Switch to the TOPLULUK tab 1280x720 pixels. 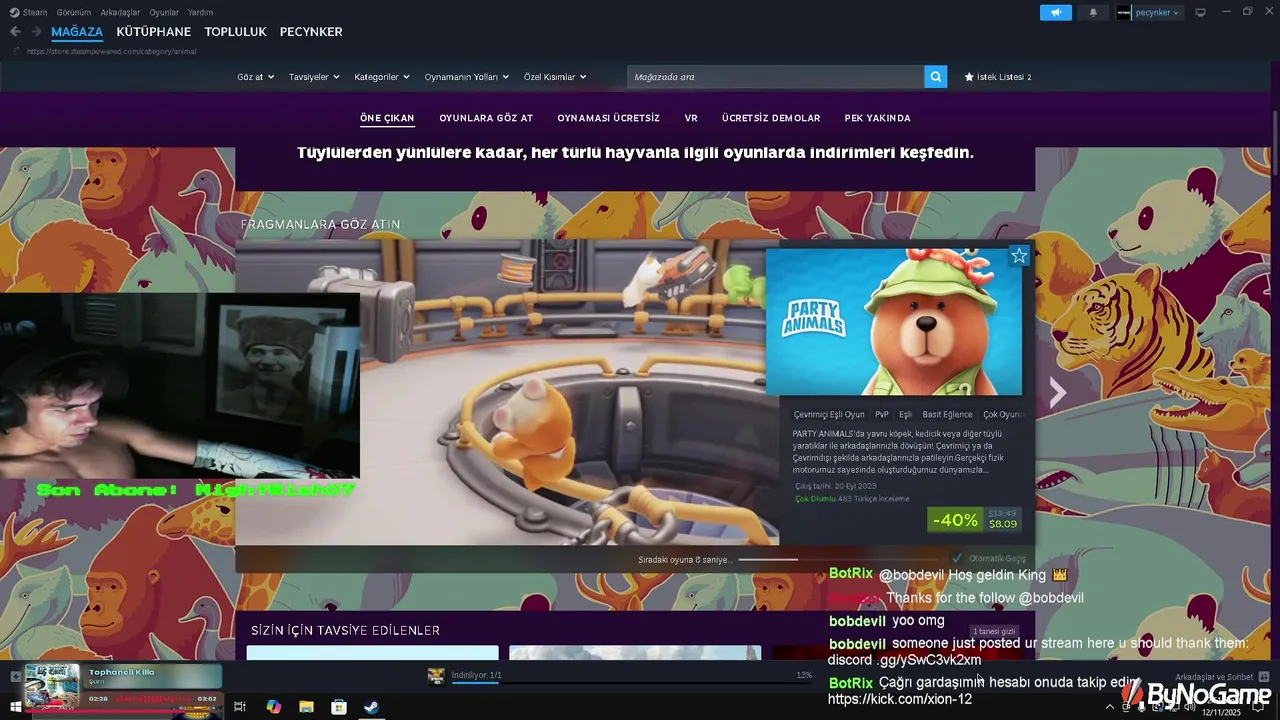235,32
